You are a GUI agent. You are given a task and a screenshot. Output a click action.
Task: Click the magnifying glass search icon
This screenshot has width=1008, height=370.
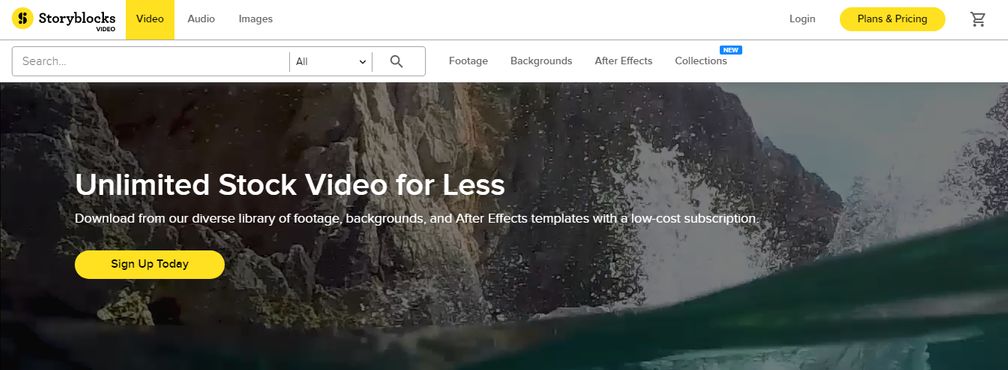(x=397, y=61)
